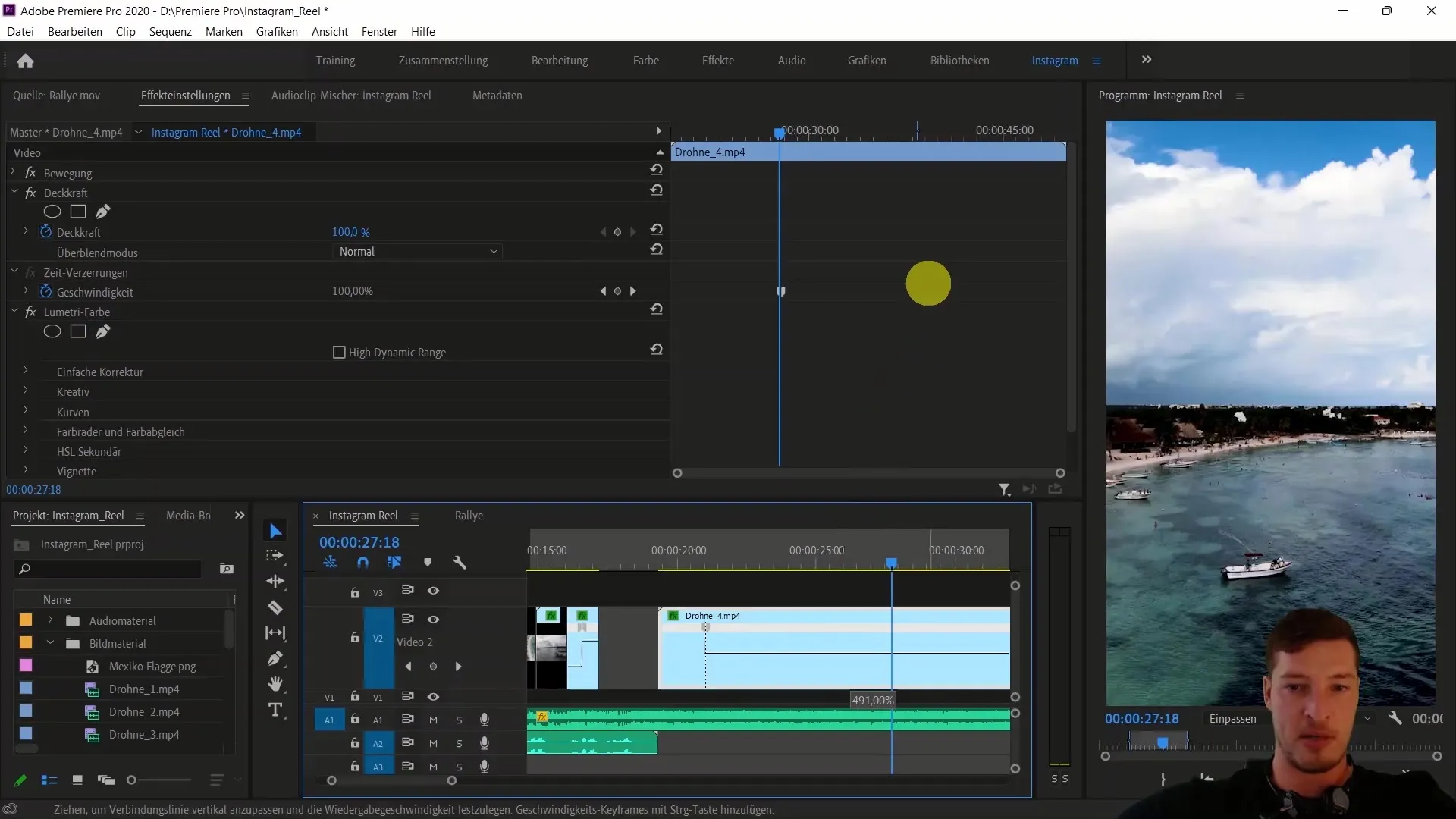Image resolution: width=1456 pixels, height=819 pixels.
Task: Add keyframe for Geschwindigkeit
Action: [x=617, y=291]
